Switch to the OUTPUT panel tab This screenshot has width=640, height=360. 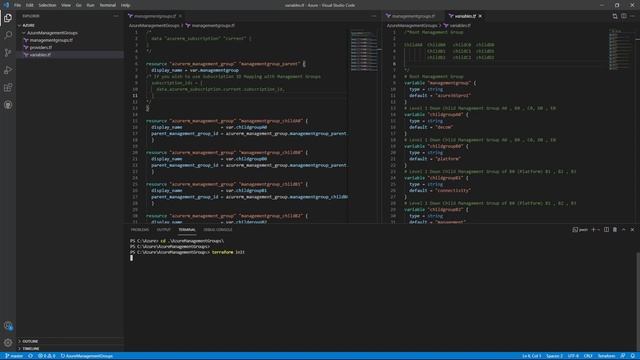click(x=164, y=230)
